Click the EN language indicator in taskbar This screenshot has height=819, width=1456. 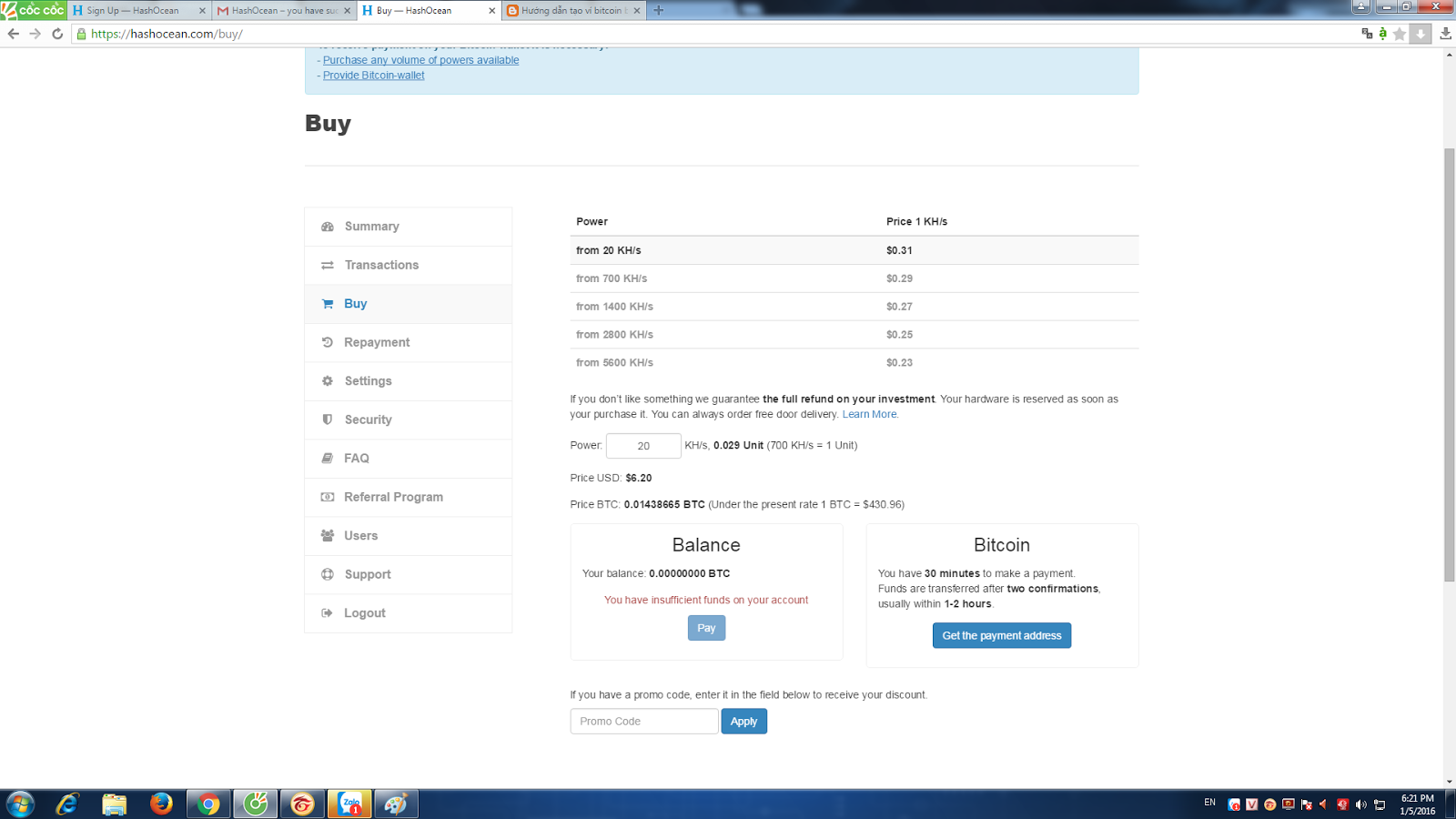1209,803
